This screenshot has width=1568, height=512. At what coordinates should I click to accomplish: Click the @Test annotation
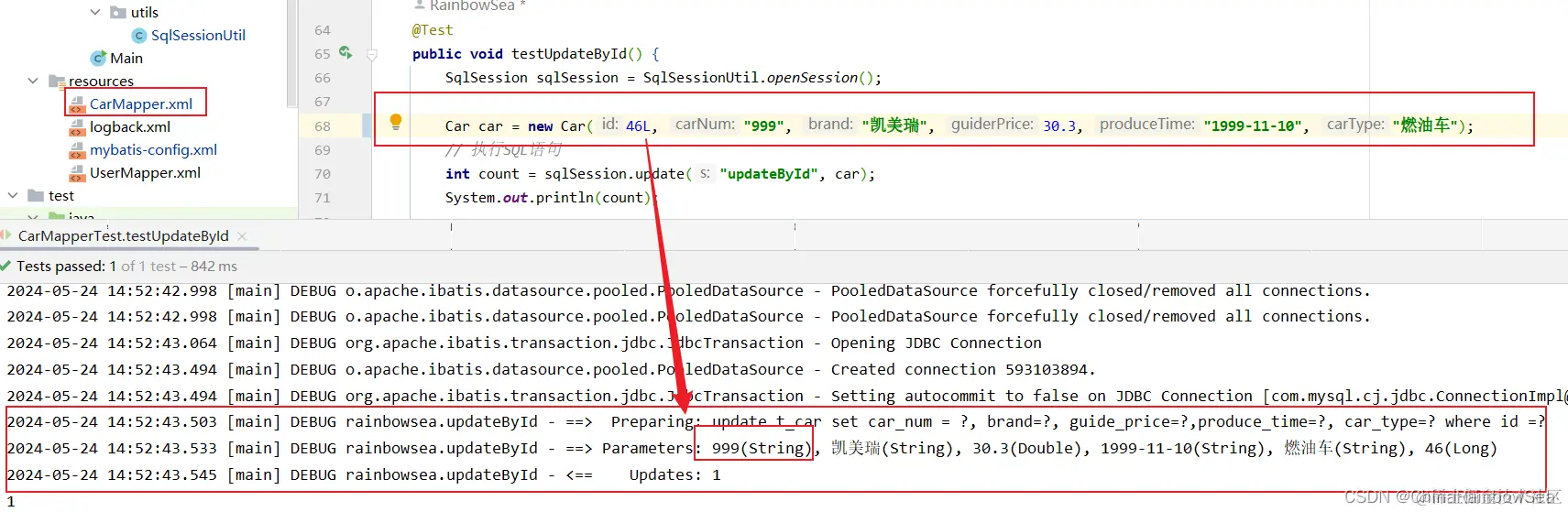point(433,30)
